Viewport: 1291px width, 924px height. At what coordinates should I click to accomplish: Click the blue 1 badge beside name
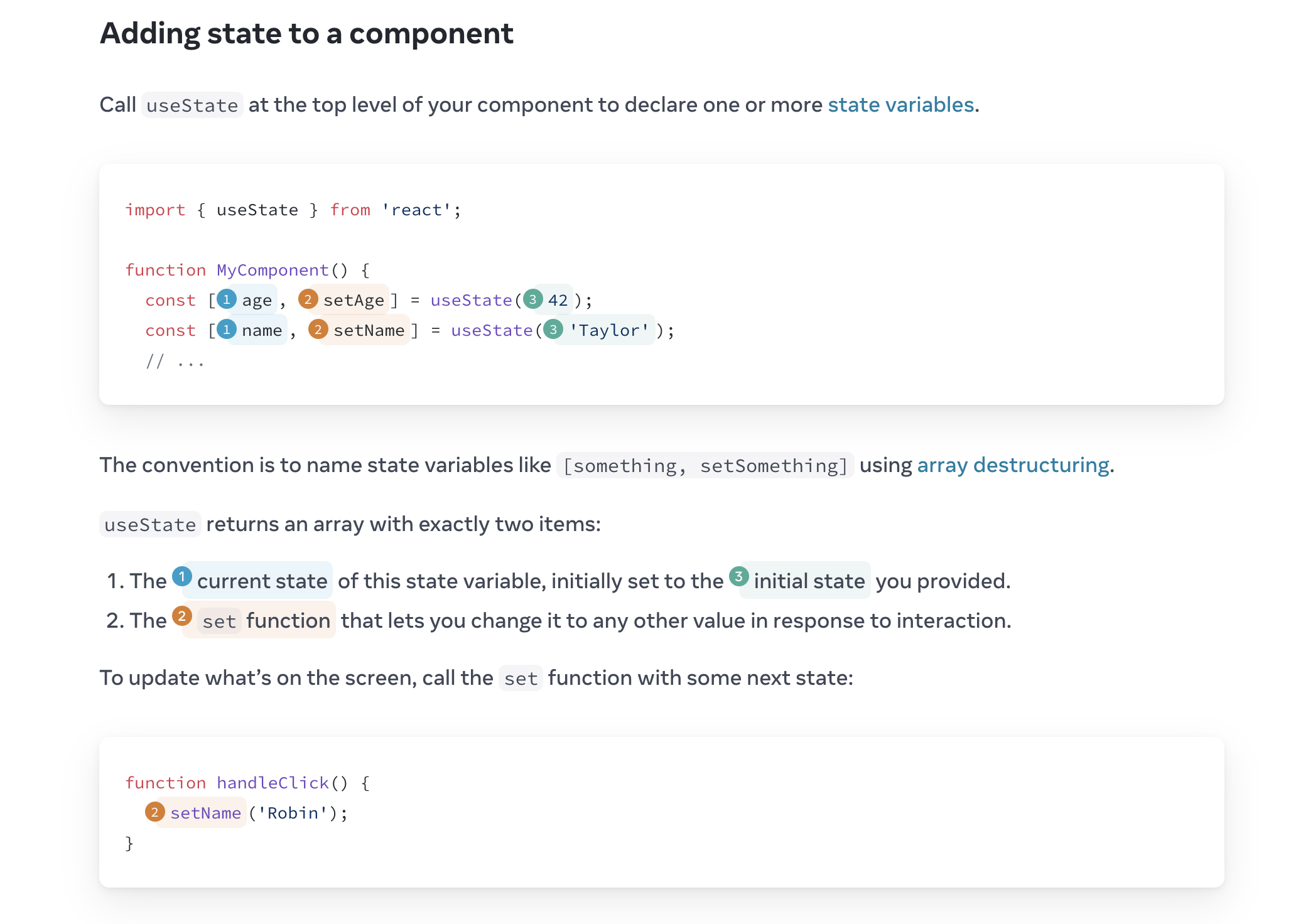[227, 330]
